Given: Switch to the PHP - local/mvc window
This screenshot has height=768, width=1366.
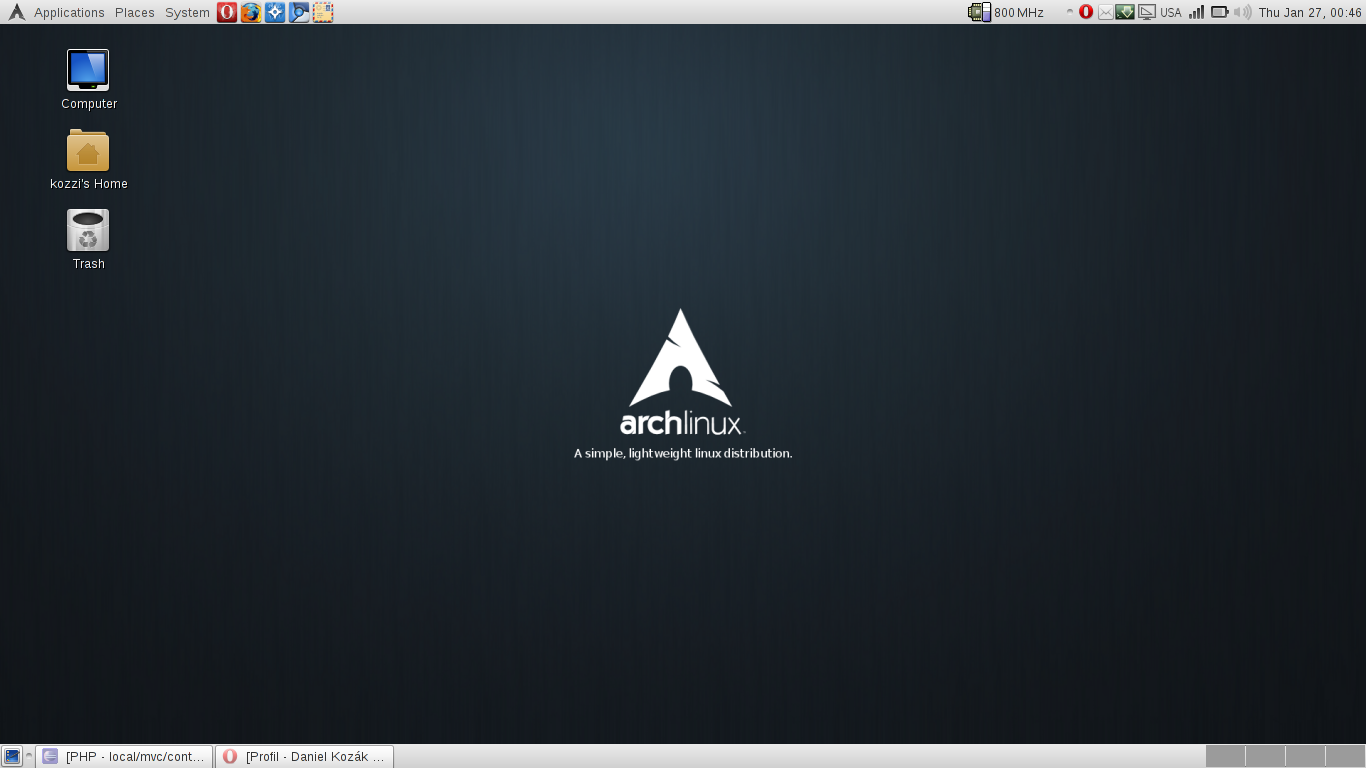Looking at the screenshot, I should click(x=125, y=756).
